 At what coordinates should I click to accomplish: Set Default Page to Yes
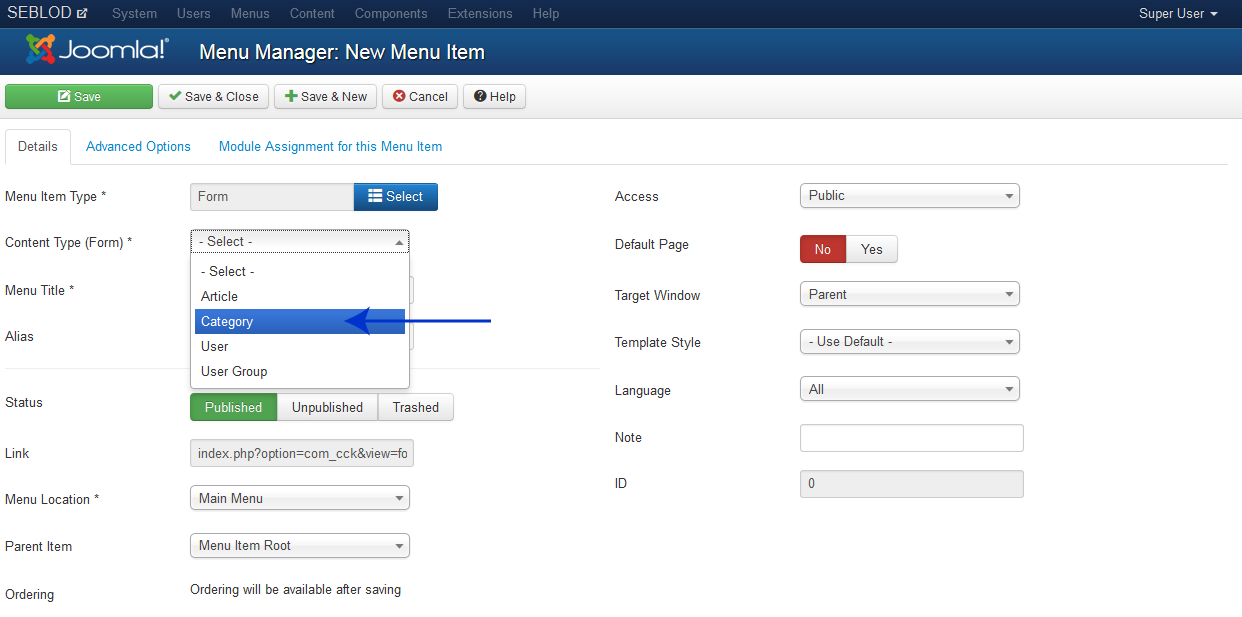pos(871,249)
